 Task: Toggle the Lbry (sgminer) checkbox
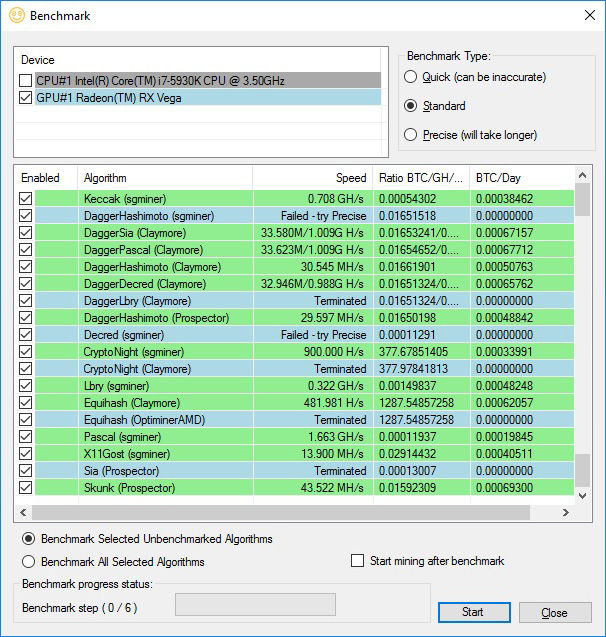(26, 386)
